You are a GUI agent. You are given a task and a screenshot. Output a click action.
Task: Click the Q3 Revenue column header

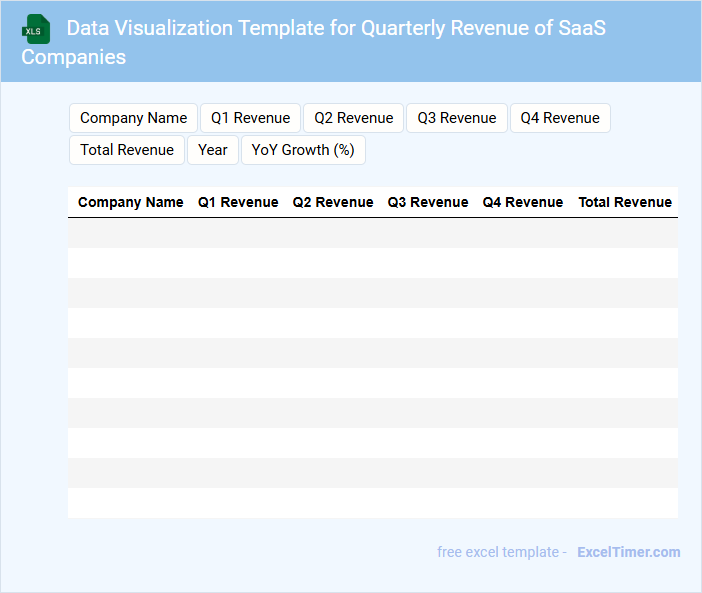[428, 202]
